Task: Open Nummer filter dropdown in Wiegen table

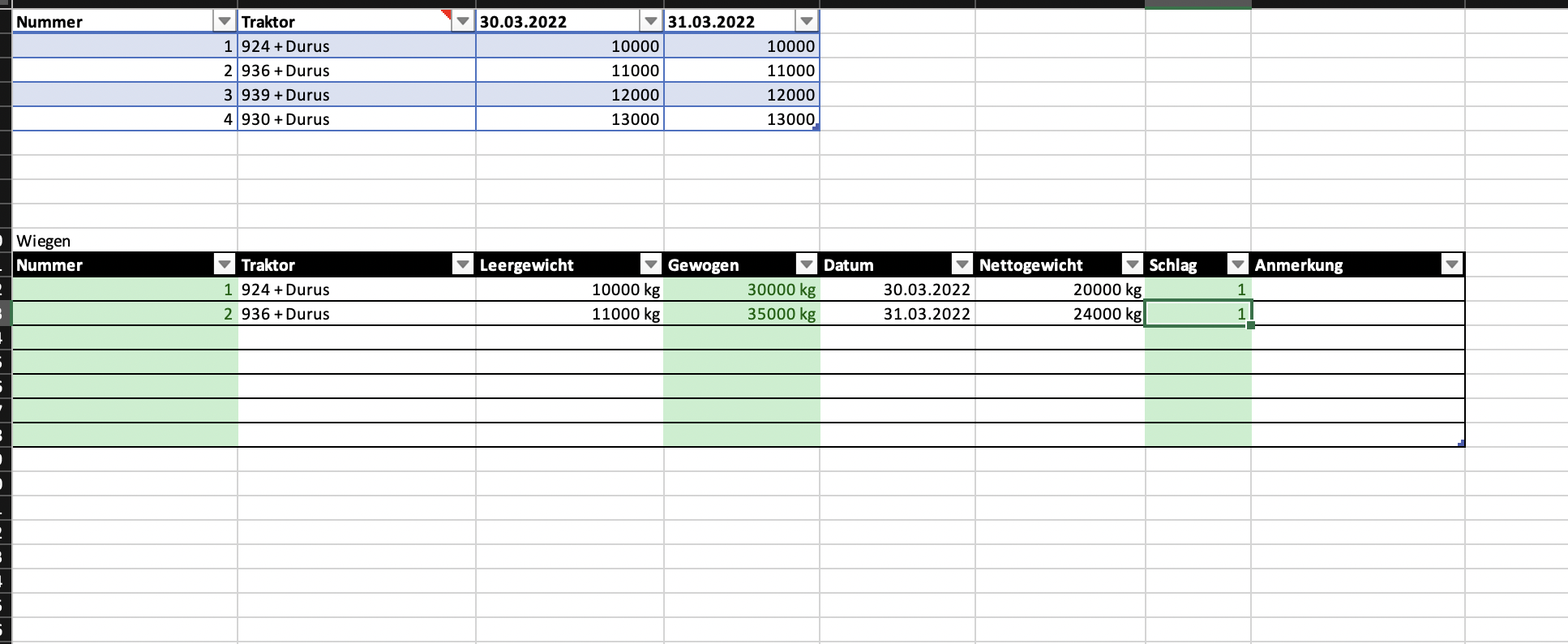Action: click(225, 264)
